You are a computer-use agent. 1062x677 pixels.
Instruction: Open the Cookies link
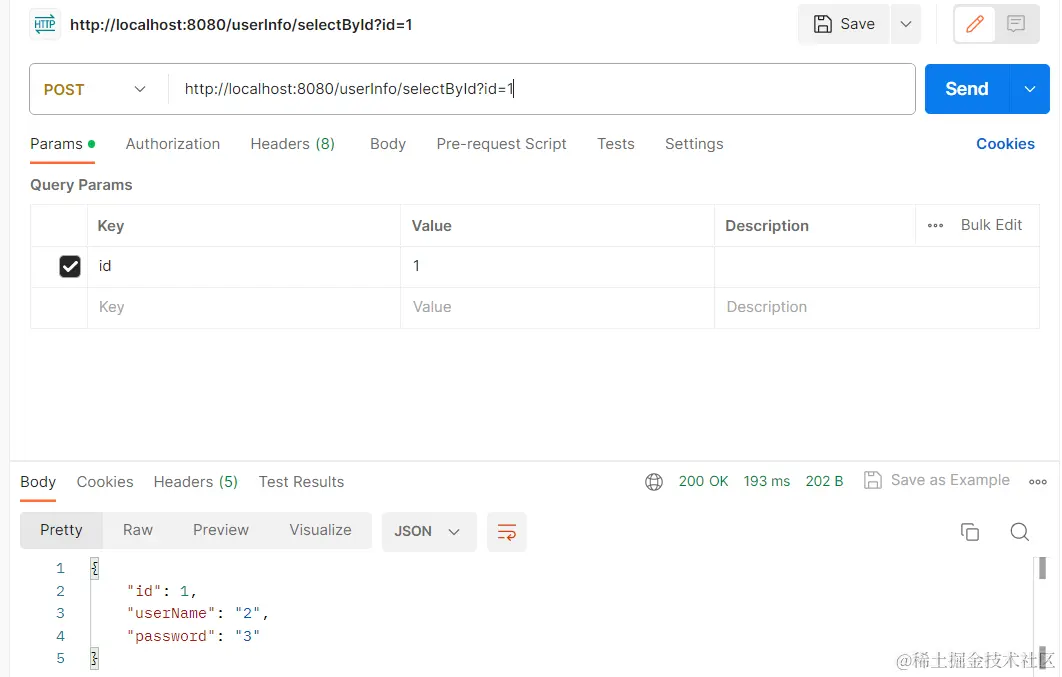[1005, 144]
